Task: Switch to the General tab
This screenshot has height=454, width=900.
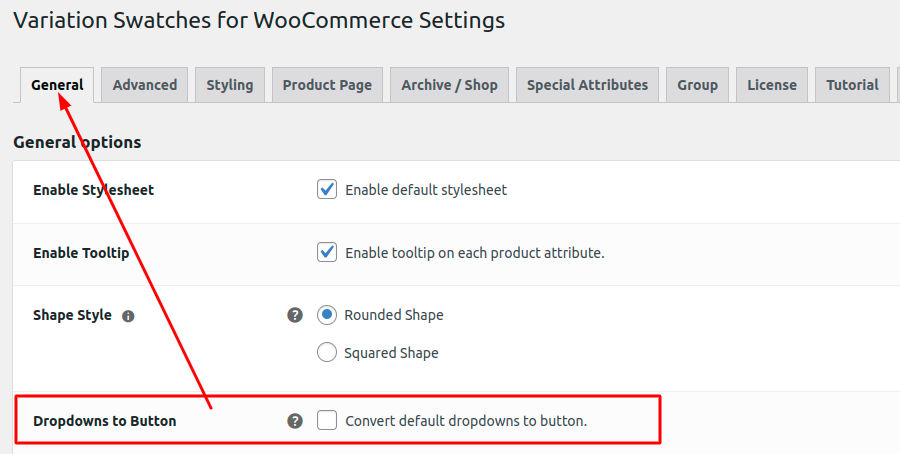Action: point(57,85)
